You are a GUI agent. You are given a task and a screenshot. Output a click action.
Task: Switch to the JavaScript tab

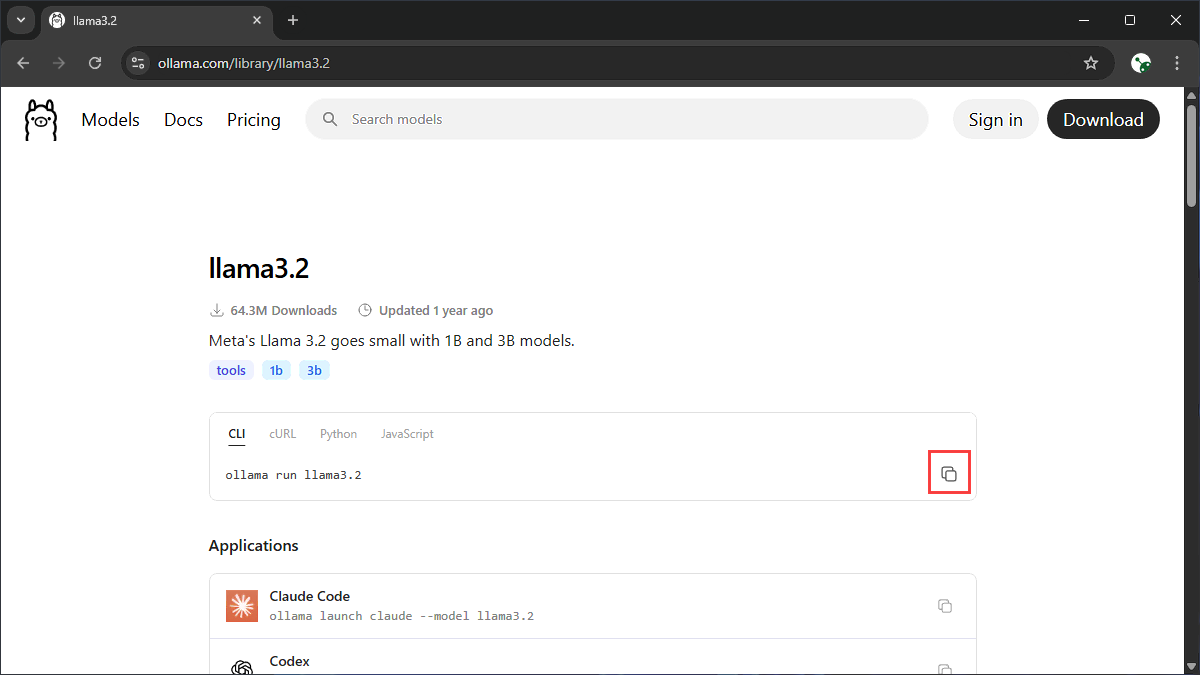407,434
